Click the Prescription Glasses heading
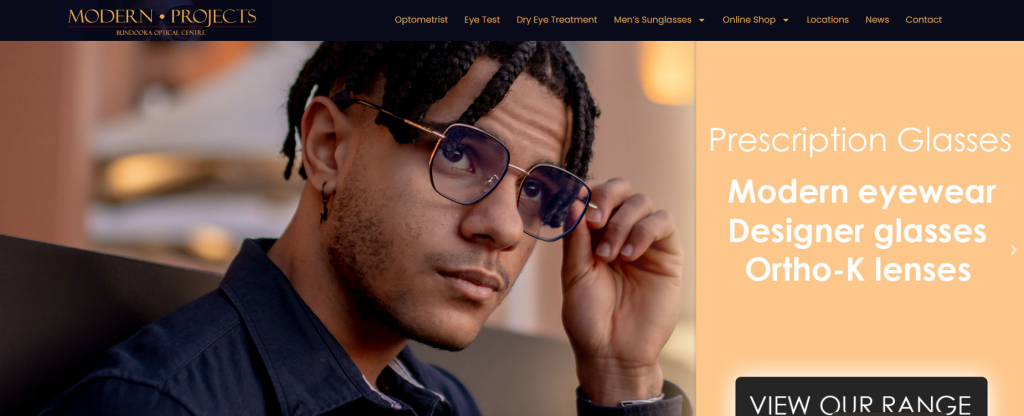Viewport: 1024px width, 416px height. pos(860,140)
